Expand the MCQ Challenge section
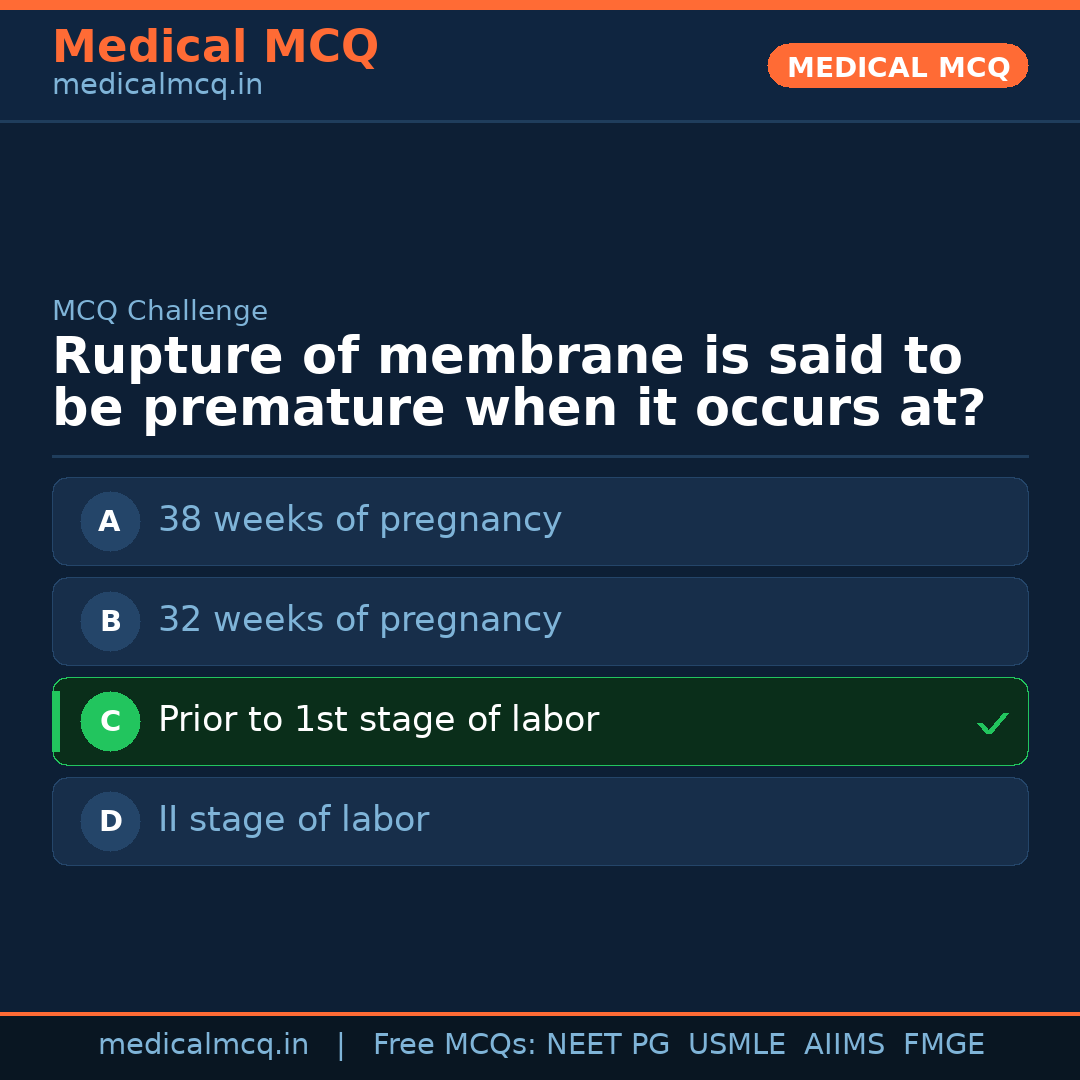Image resolution: width=1080 pixels, height=1080 pixels. tap(160, 311)
